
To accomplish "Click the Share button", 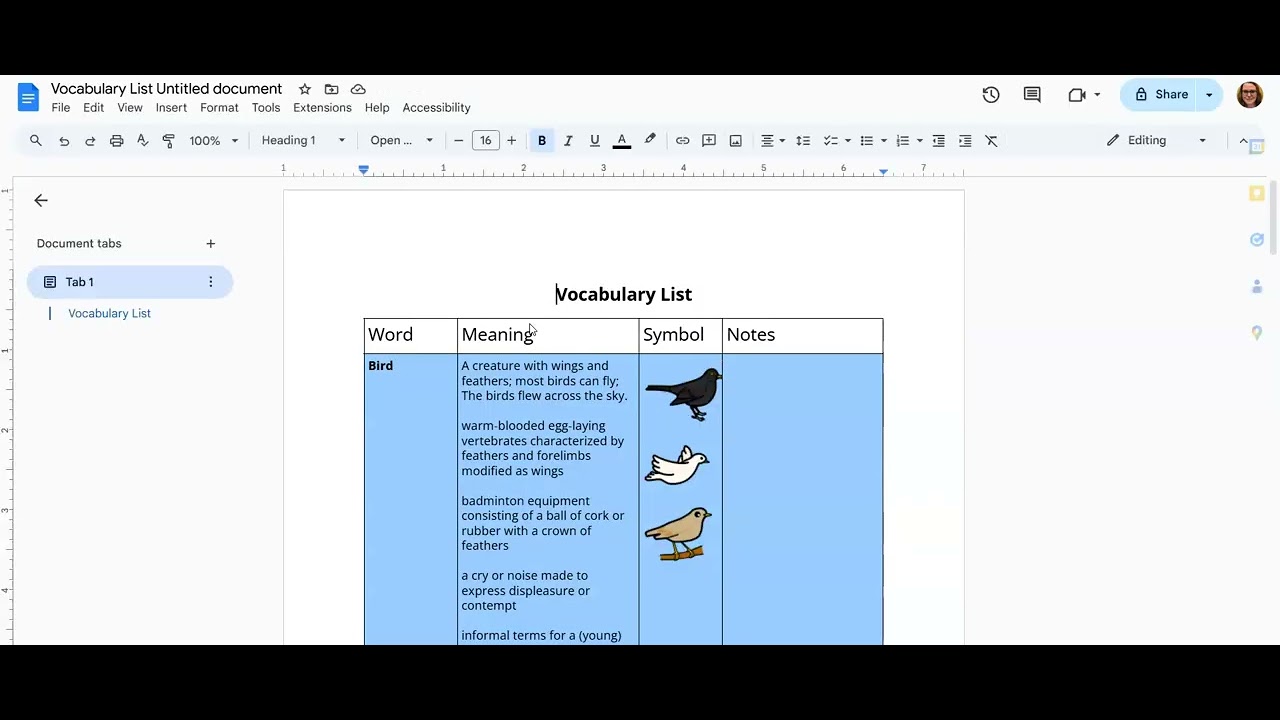I will [x=1160, y=95].
